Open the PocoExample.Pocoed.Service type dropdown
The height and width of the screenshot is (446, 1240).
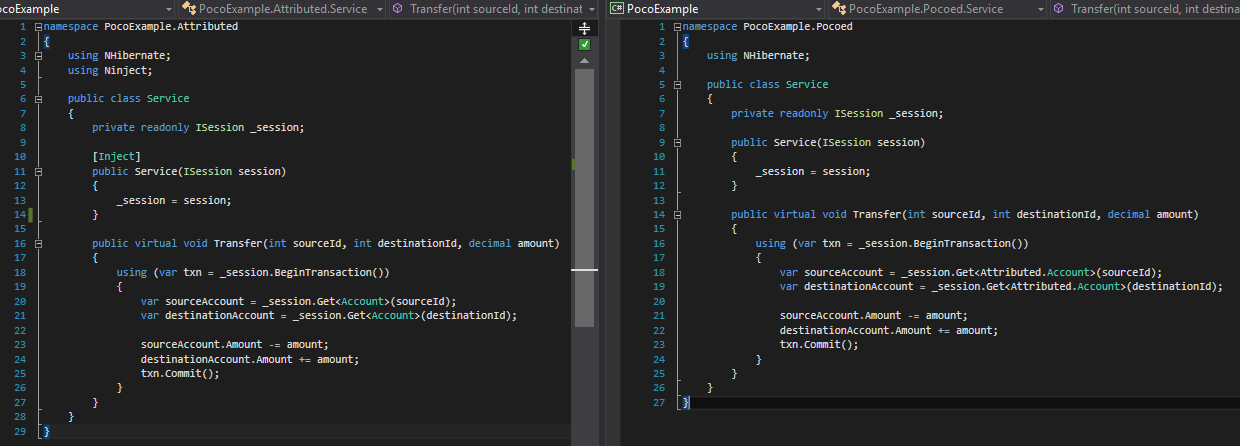(x=1041, y=9)
